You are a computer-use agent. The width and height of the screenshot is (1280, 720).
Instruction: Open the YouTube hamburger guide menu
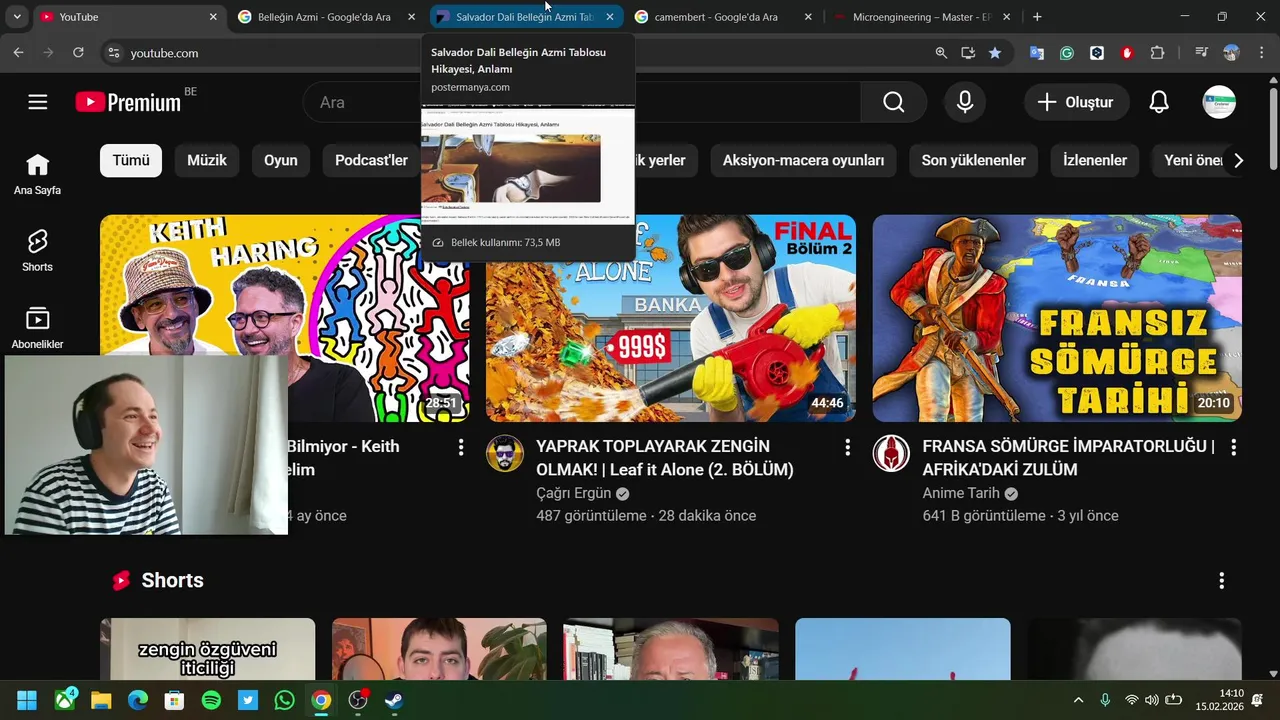pyautogui.click(x=38, y=102)
